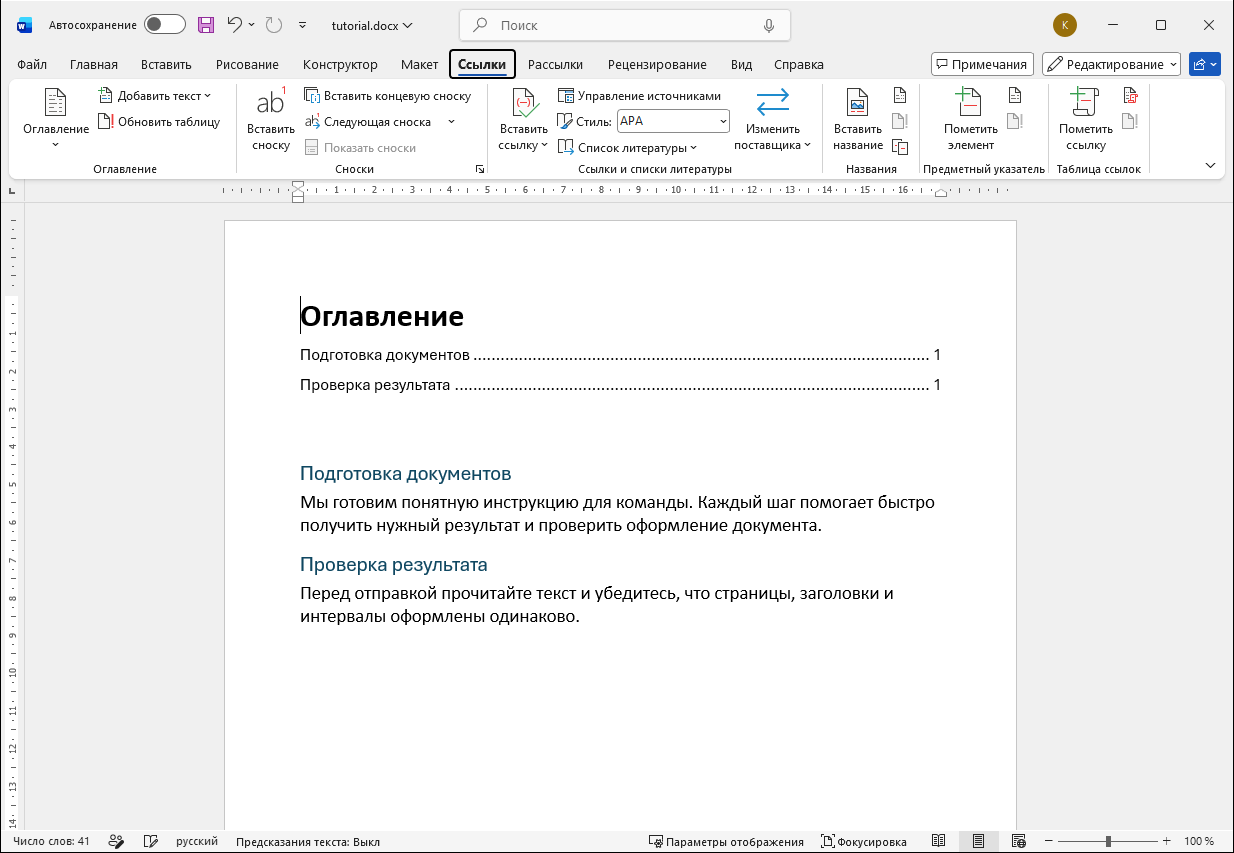Click the zoom slider handle
This screenshot has width=1234, height=853.
(x=1108, y=841)
